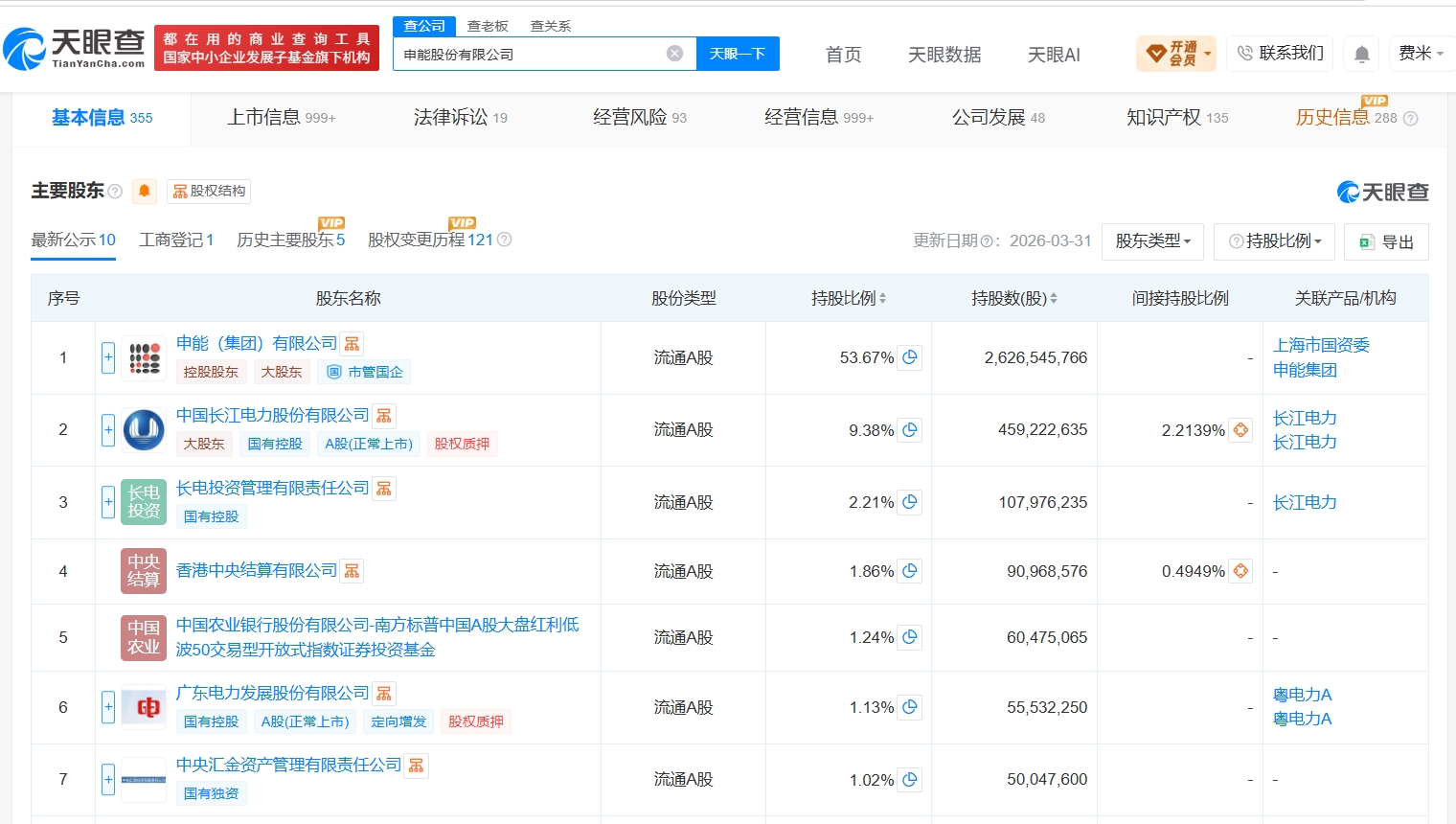Viewport: 1456px width, 824px height.
Task: Expand the row for 中央汇金资产管理有限责任公司
Action: (x=108, y=779)
